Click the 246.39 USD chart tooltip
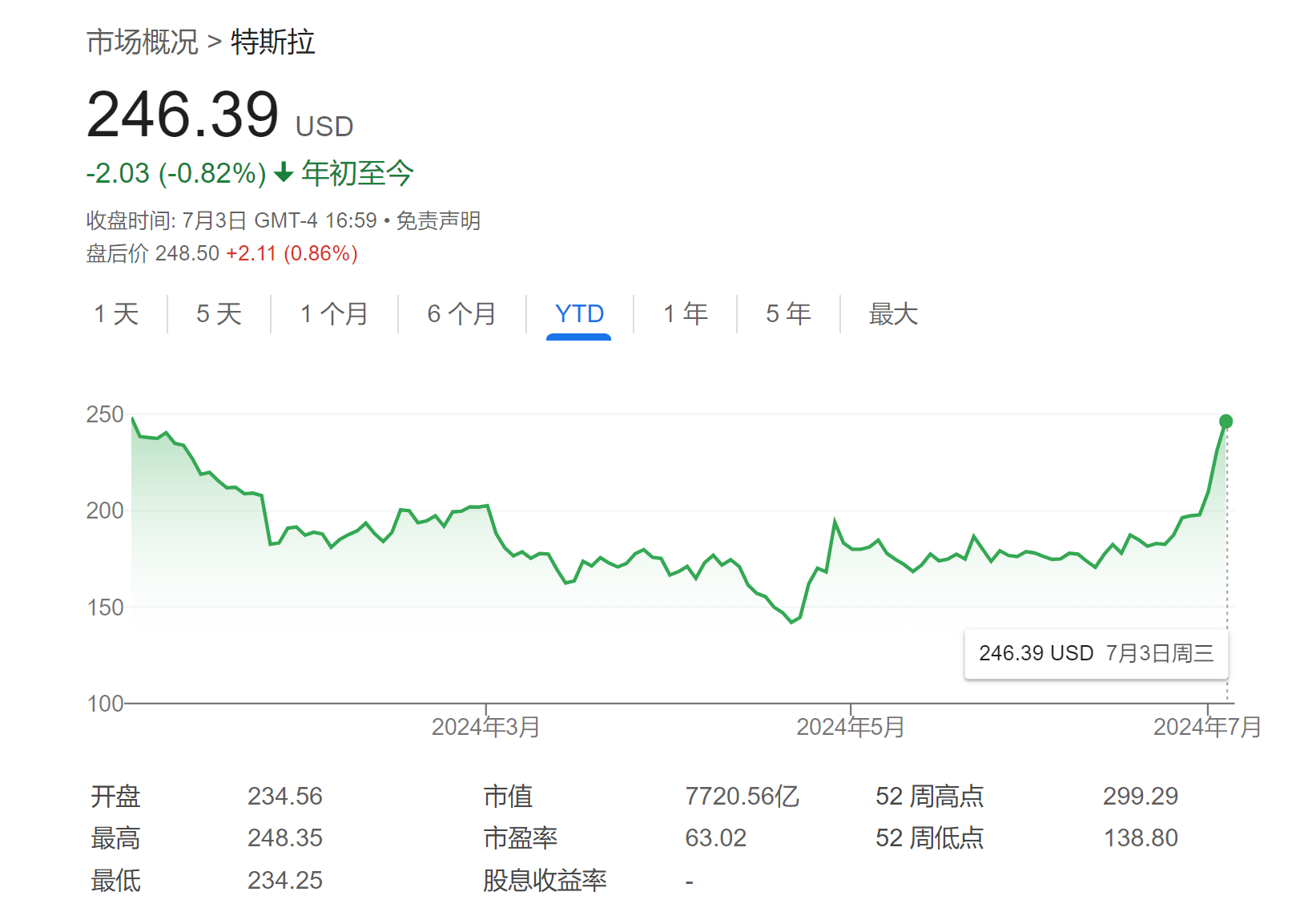This screenshot has height=916, width=1316. tap(1096, 654)
